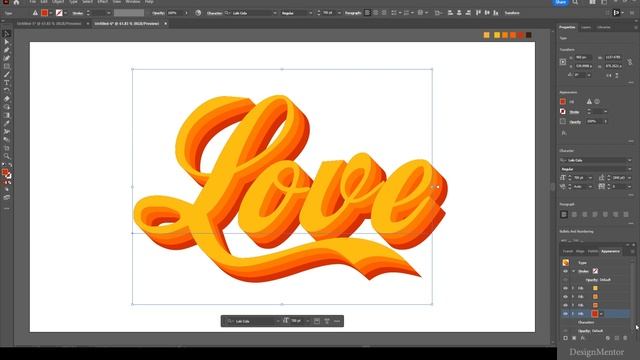Click Opacity link in control bar
Screen dimensions: 640x360
tap(158, 13)
